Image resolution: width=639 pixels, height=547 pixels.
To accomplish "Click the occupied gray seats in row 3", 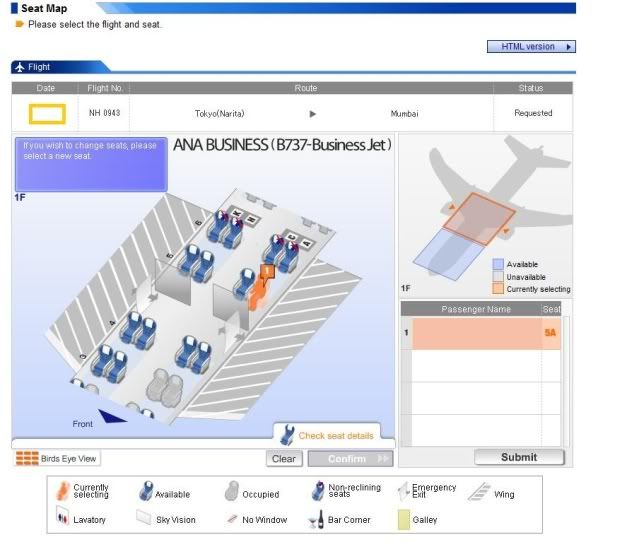I will click(165, 386).
